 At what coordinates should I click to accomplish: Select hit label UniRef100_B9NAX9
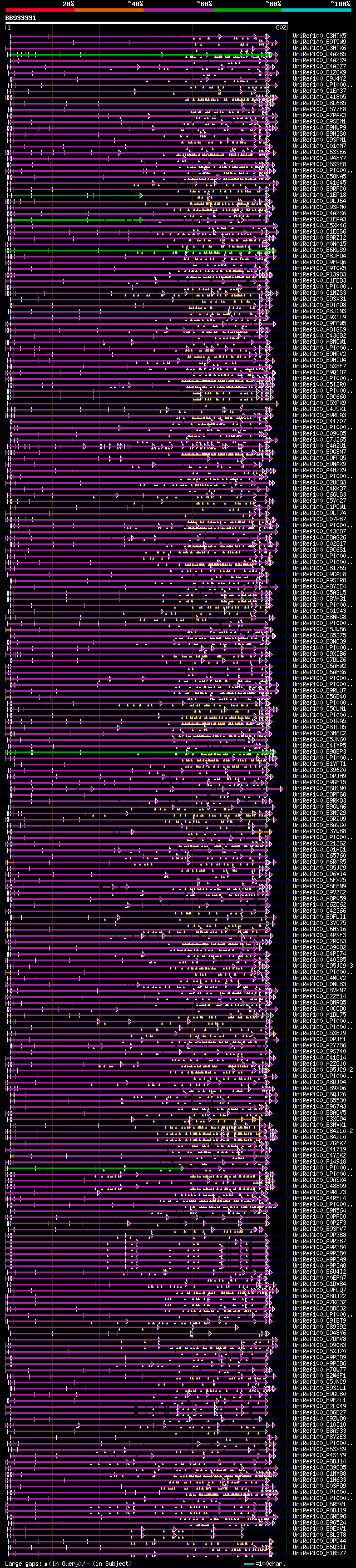pyautogui.click(x=319, y=464)
